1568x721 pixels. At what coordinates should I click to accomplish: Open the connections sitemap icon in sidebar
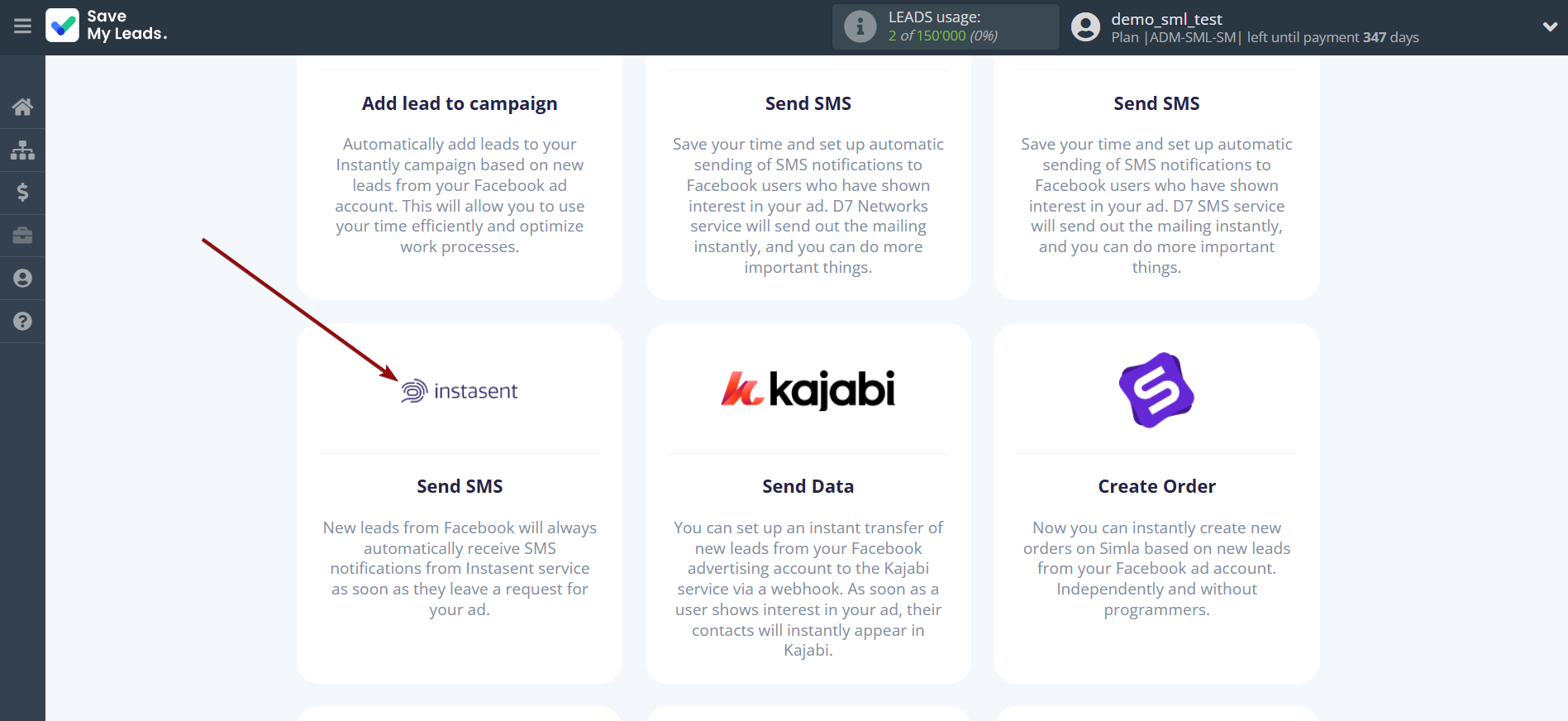(22, 150)
